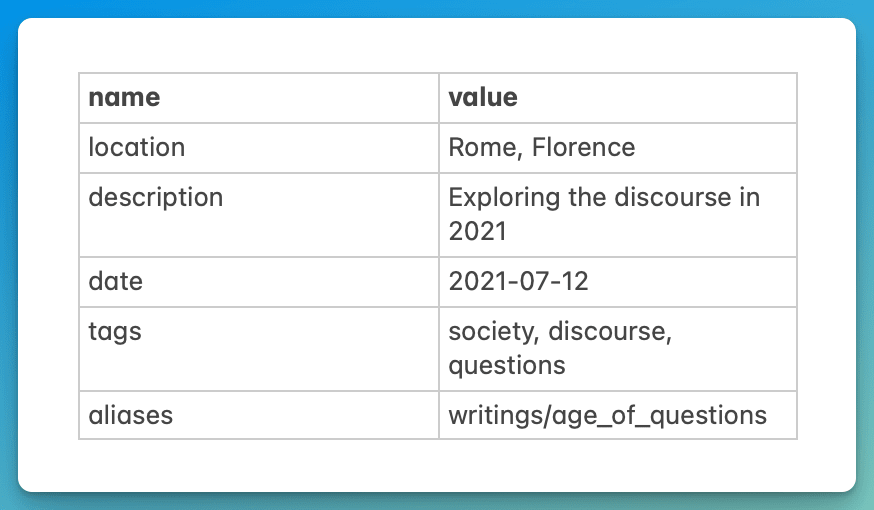Click the word "Exploring" in description value

[504, 198]
